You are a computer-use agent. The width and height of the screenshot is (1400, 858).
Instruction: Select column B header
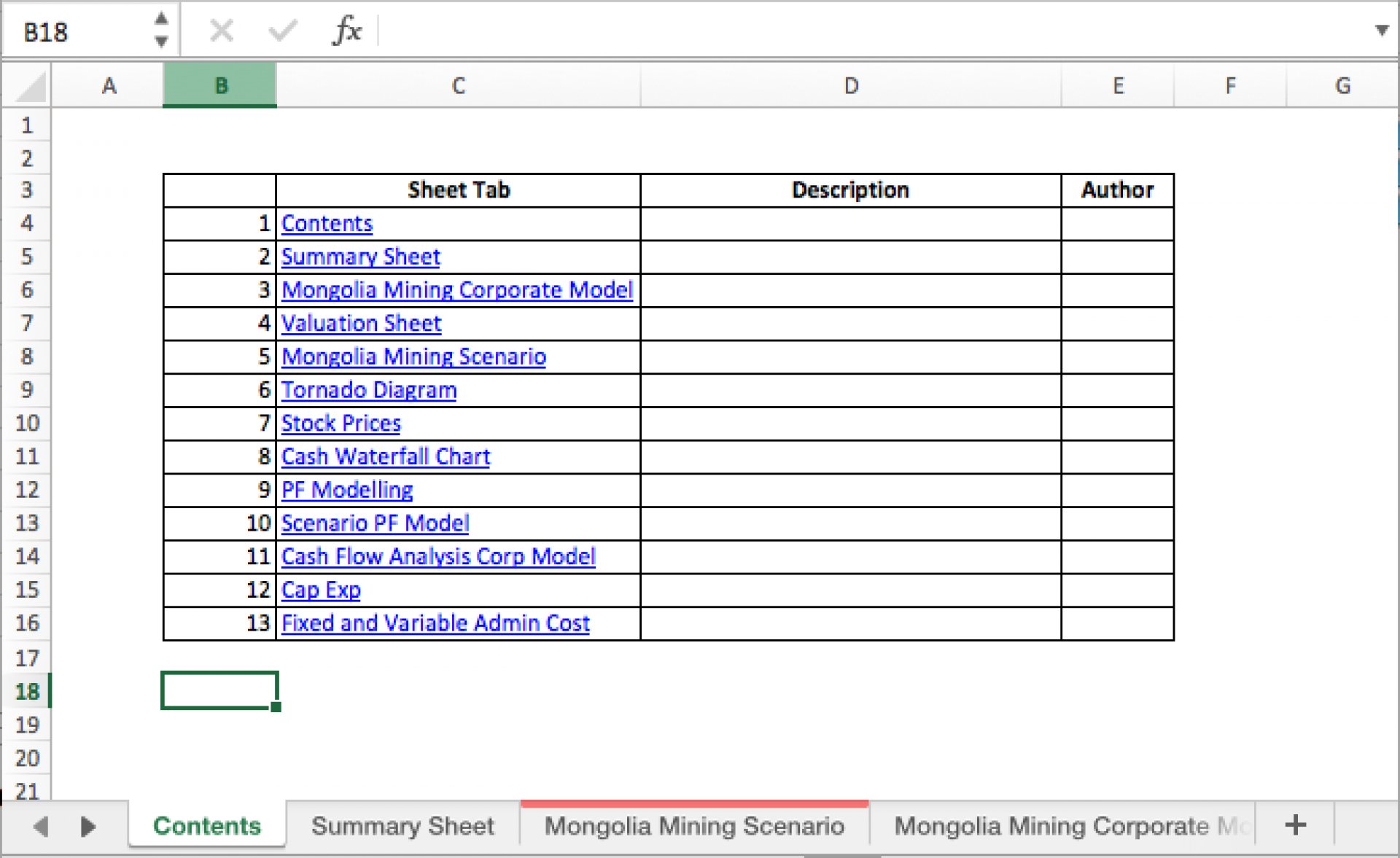(219, 85)
